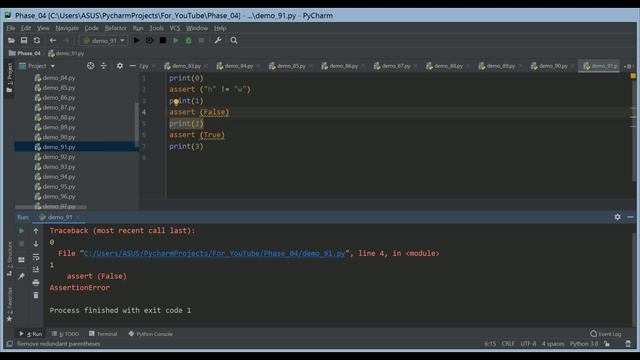Click the Phase_04 breadcrumb folder
This screenshot has height=360, width=640.
pos(25,53)
